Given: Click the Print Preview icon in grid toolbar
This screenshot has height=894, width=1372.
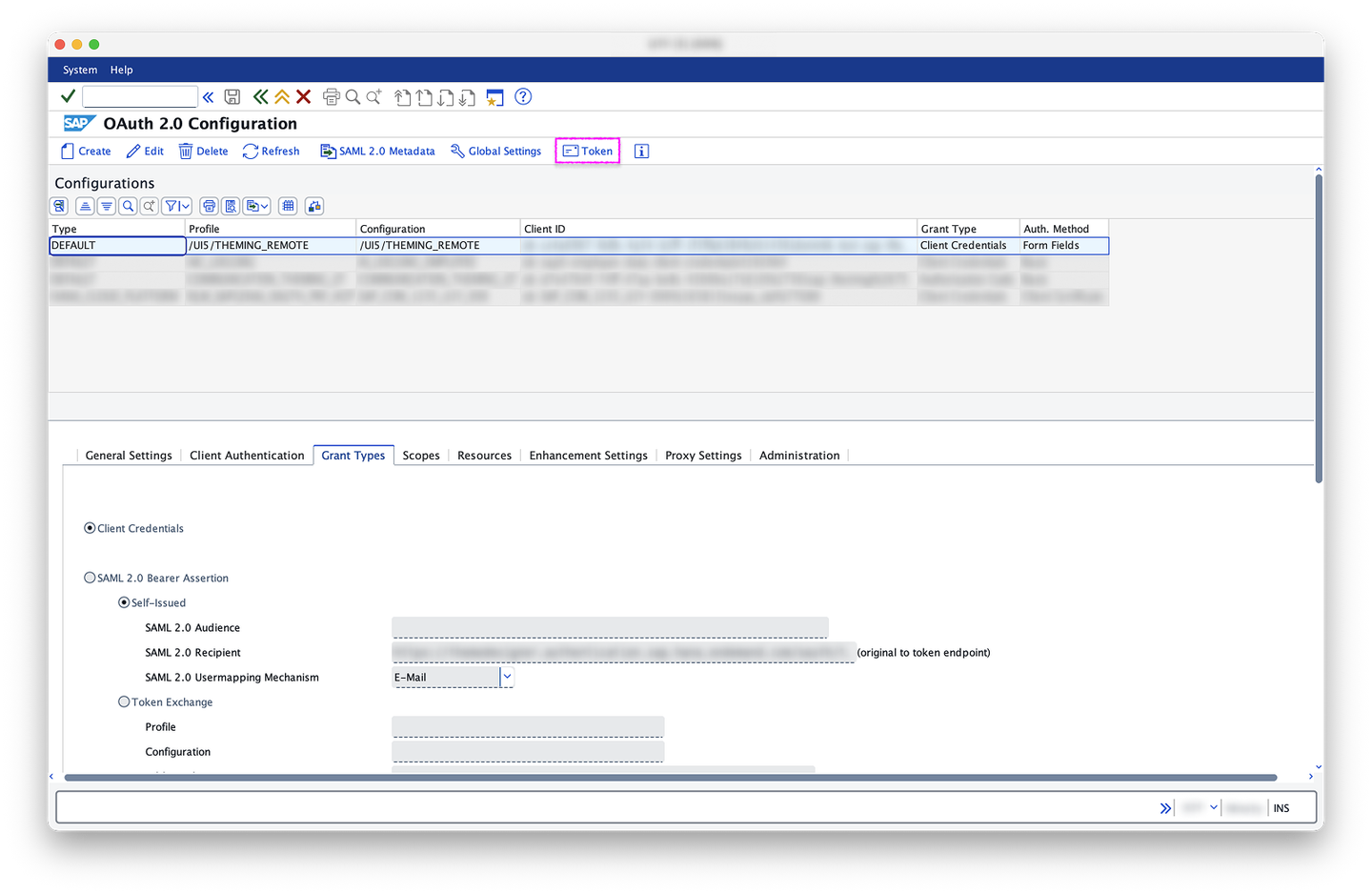Looking at the screenshot, I should point(231,206).
